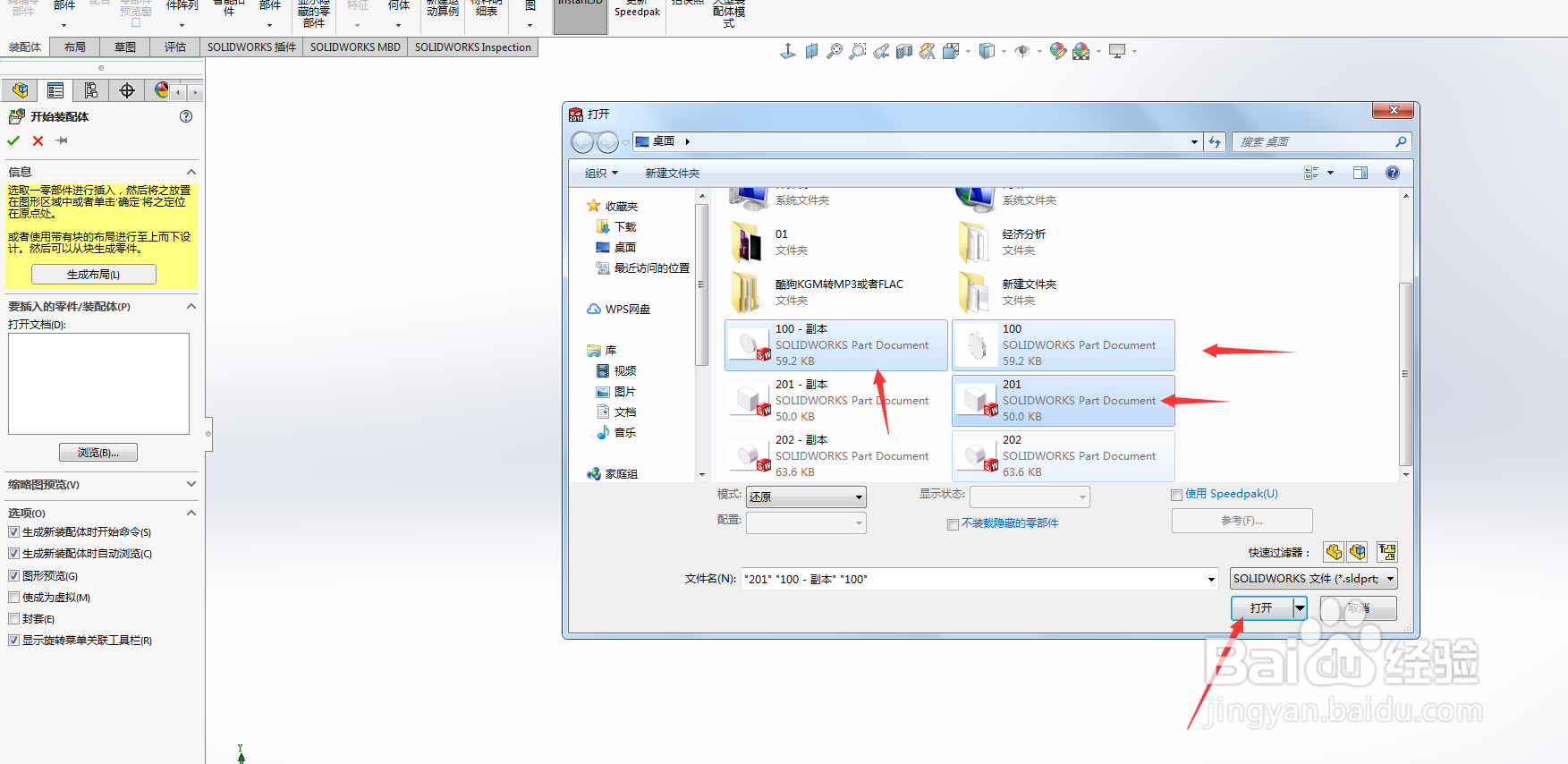
Task: Enable the 使用 Speedpak checkbox
Action: coord(1177,495)
